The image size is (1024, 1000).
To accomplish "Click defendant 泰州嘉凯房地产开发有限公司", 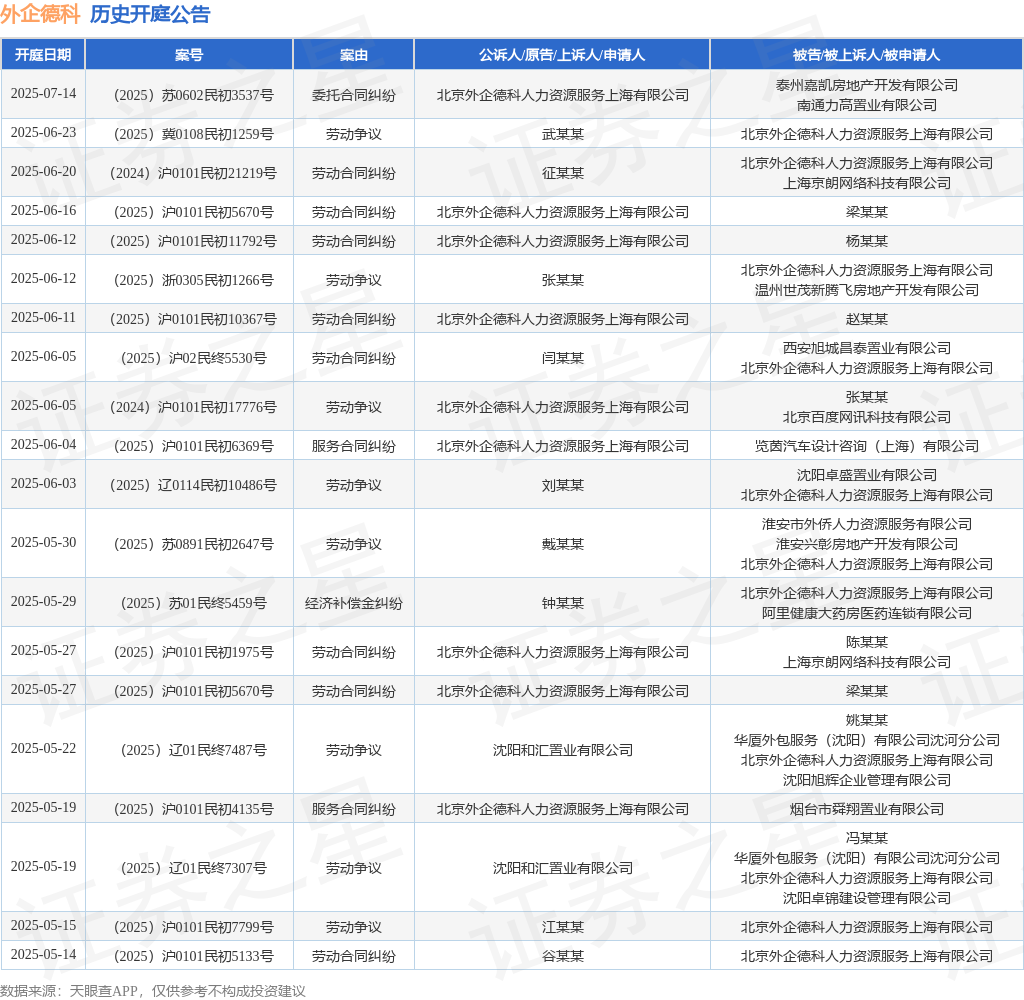I will [867, 85].
